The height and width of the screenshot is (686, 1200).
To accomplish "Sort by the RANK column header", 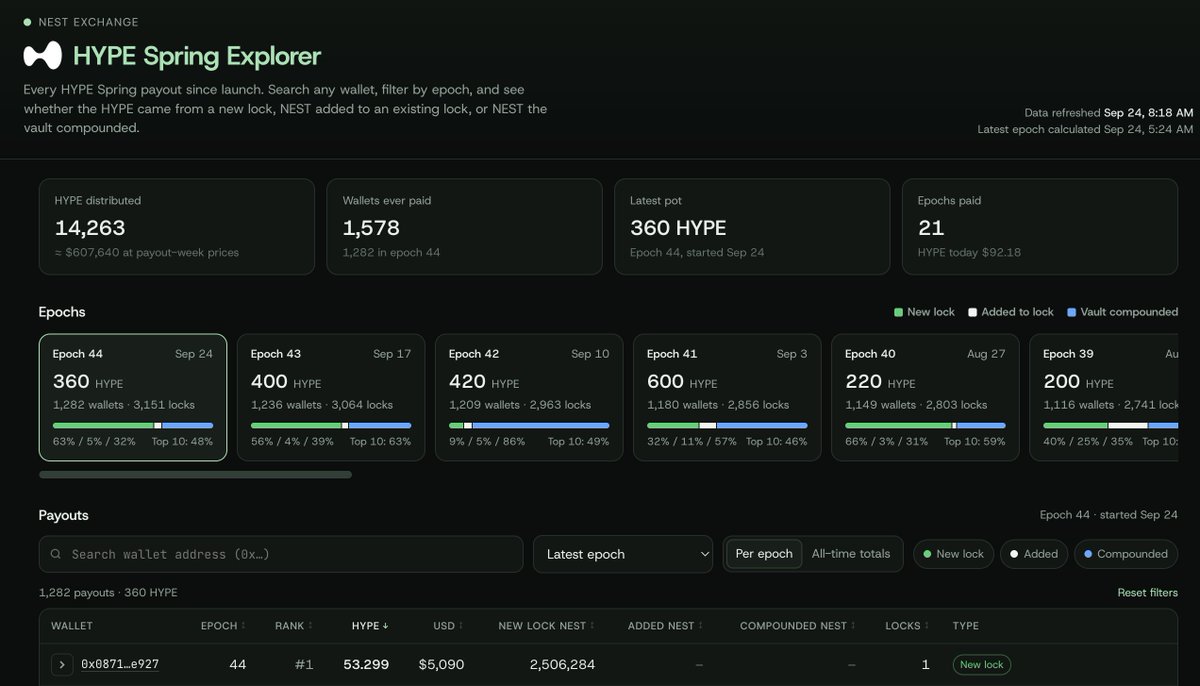I will point(293,626).
